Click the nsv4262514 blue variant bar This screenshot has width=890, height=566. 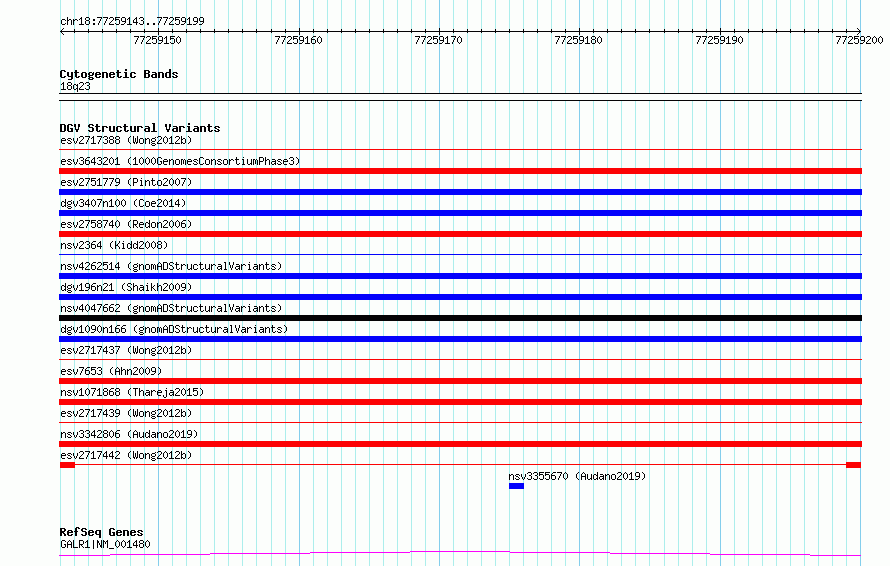(460, 276)
